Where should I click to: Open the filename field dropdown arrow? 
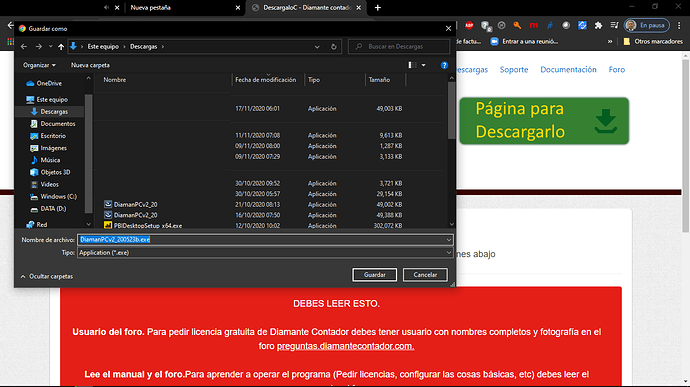448,240
